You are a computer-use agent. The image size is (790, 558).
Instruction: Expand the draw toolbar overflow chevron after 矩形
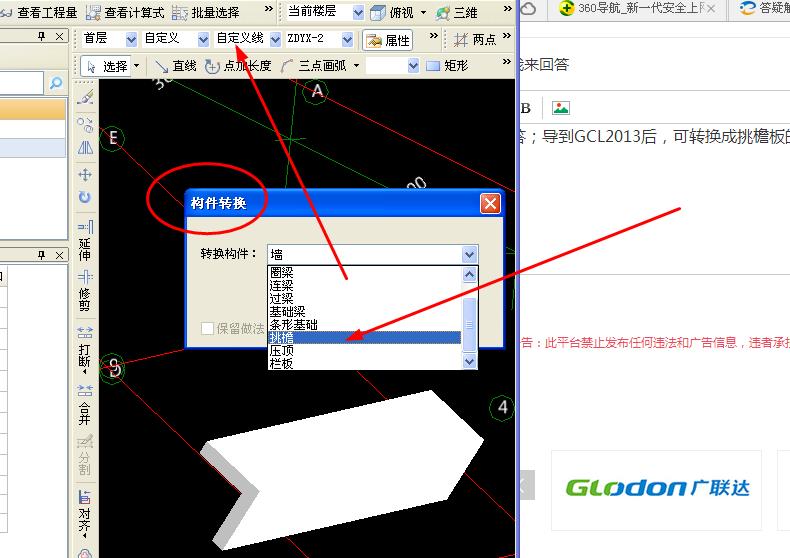506,62
